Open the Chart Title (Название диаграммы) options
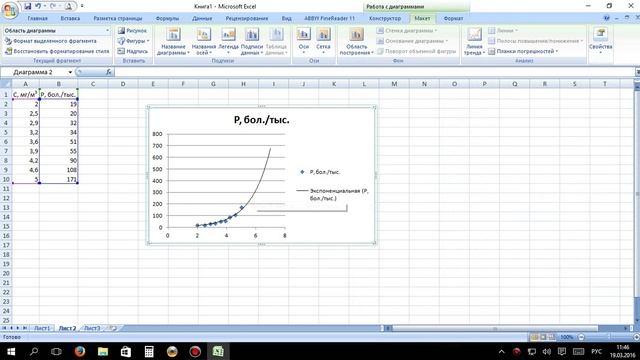 (x=173, y=42)
